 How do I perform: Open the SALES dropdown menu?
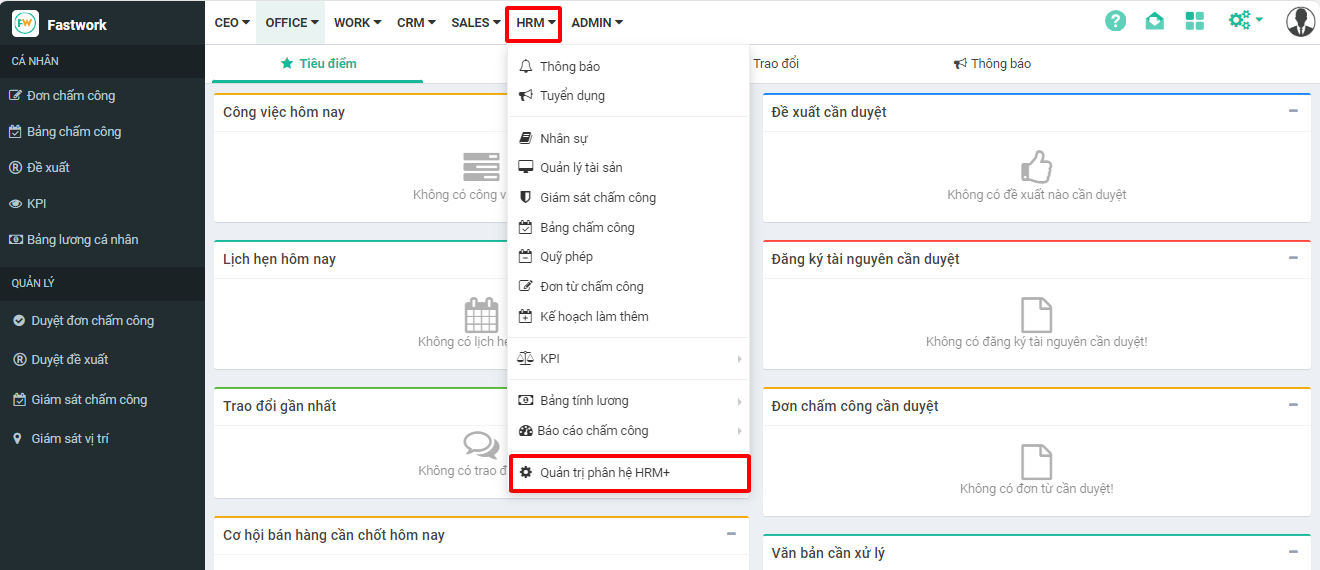[x=476, y=22]
